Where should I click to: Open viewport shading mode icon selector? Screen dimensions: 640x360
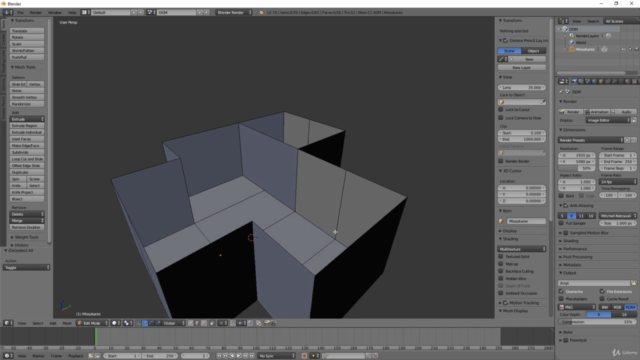(116, 323)
